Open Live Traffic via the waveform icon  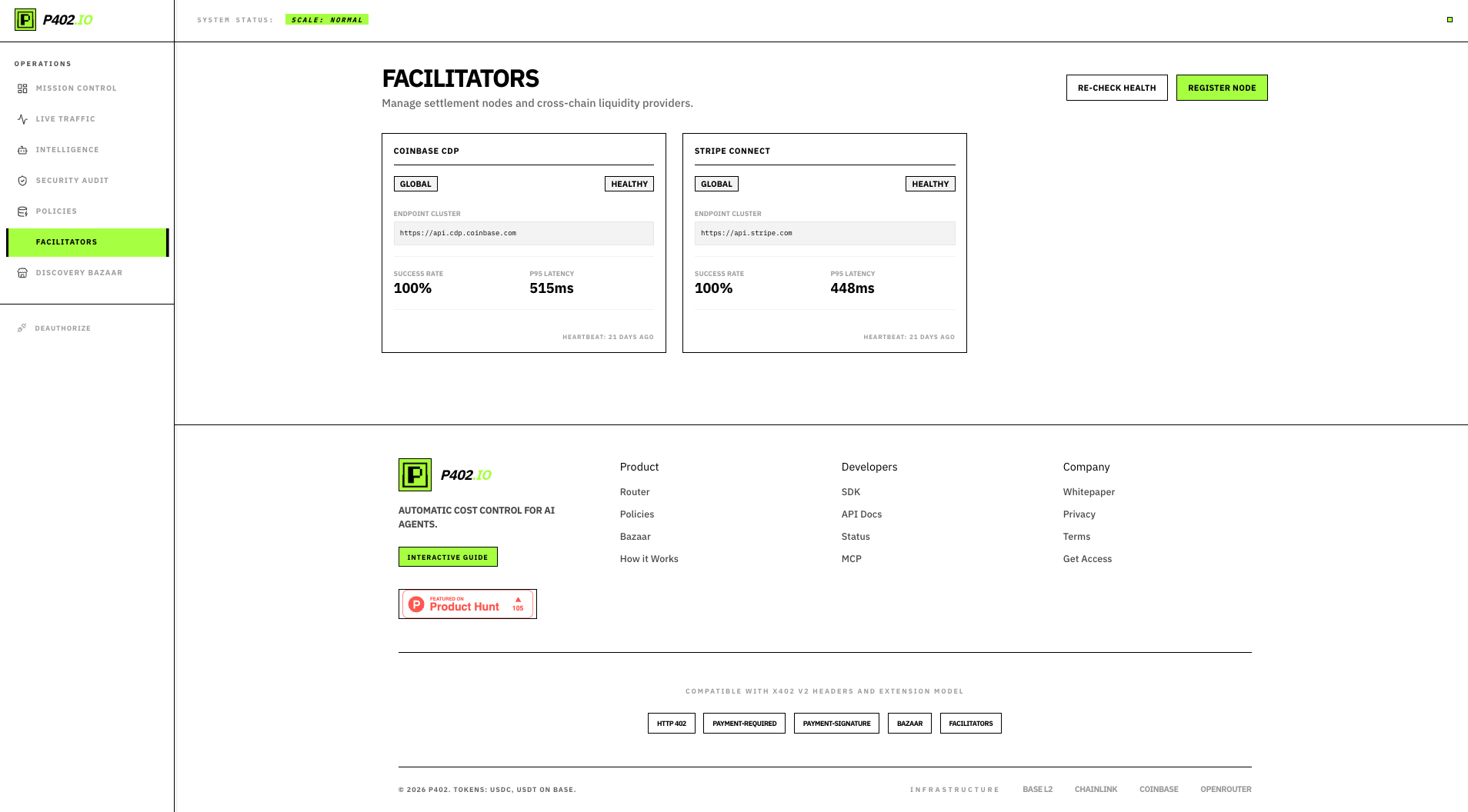click(22, 118)
